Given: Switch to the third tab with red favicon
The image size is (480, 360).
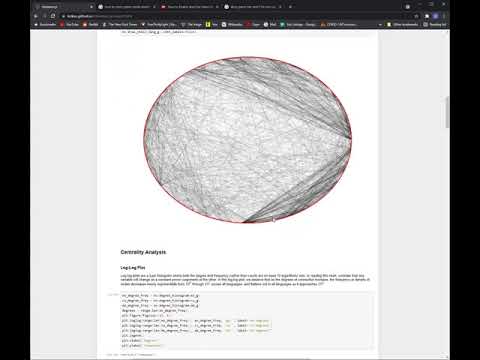Looking at the screenshot, I should point(189,7).
